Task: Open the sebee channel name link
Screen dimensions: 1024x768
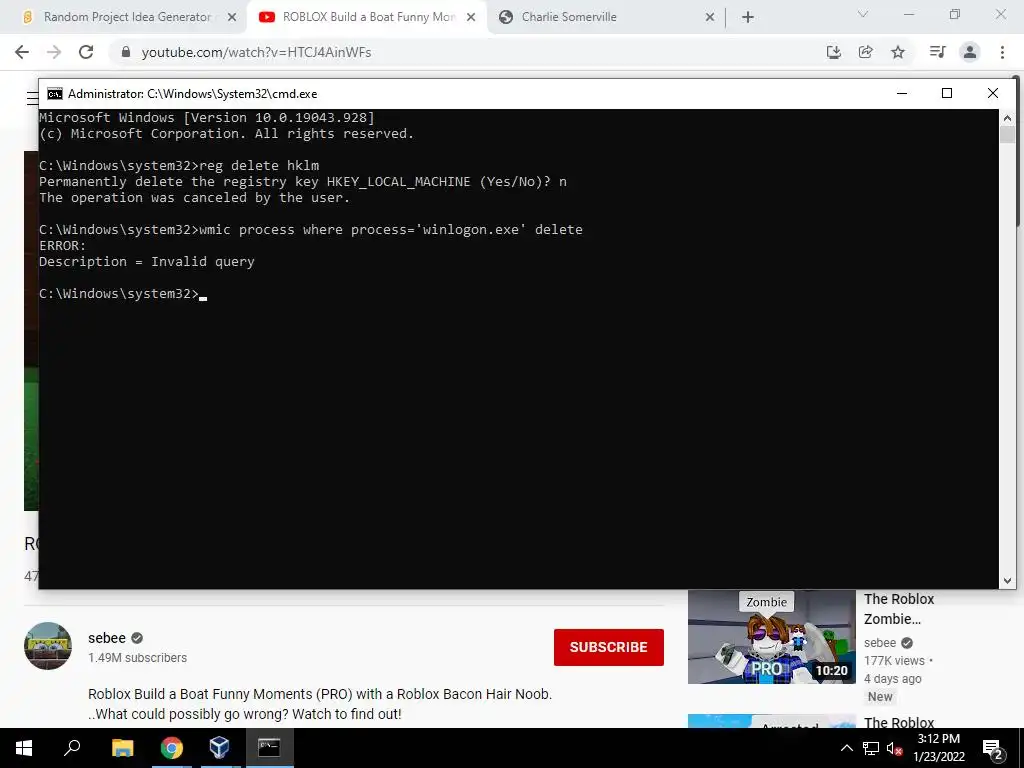Action: tap(107, 638)
